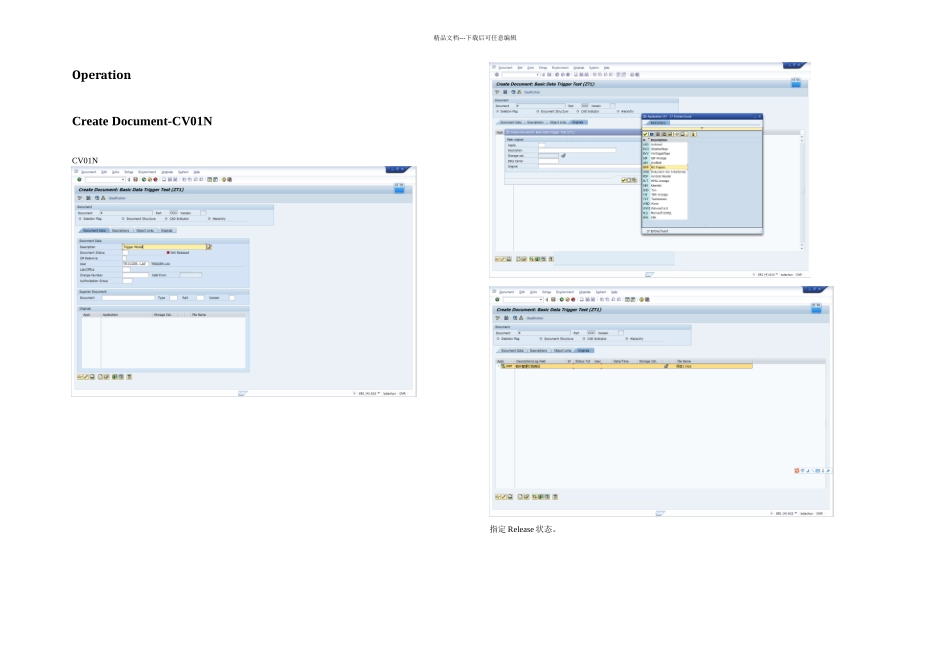Click the green Enter checkmark in left SAP window
This screenshot has width=950, height=672.
pyautogui.click(x=79, y=179)
